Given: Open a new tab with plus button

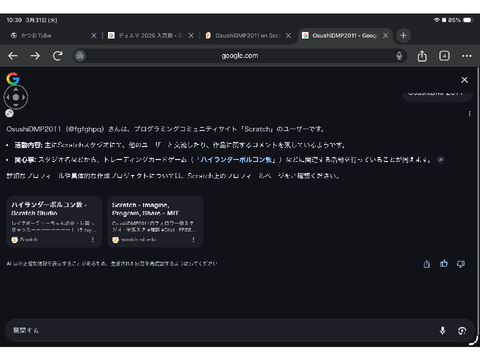Looking at the screenshot, I should coord(403,35).
